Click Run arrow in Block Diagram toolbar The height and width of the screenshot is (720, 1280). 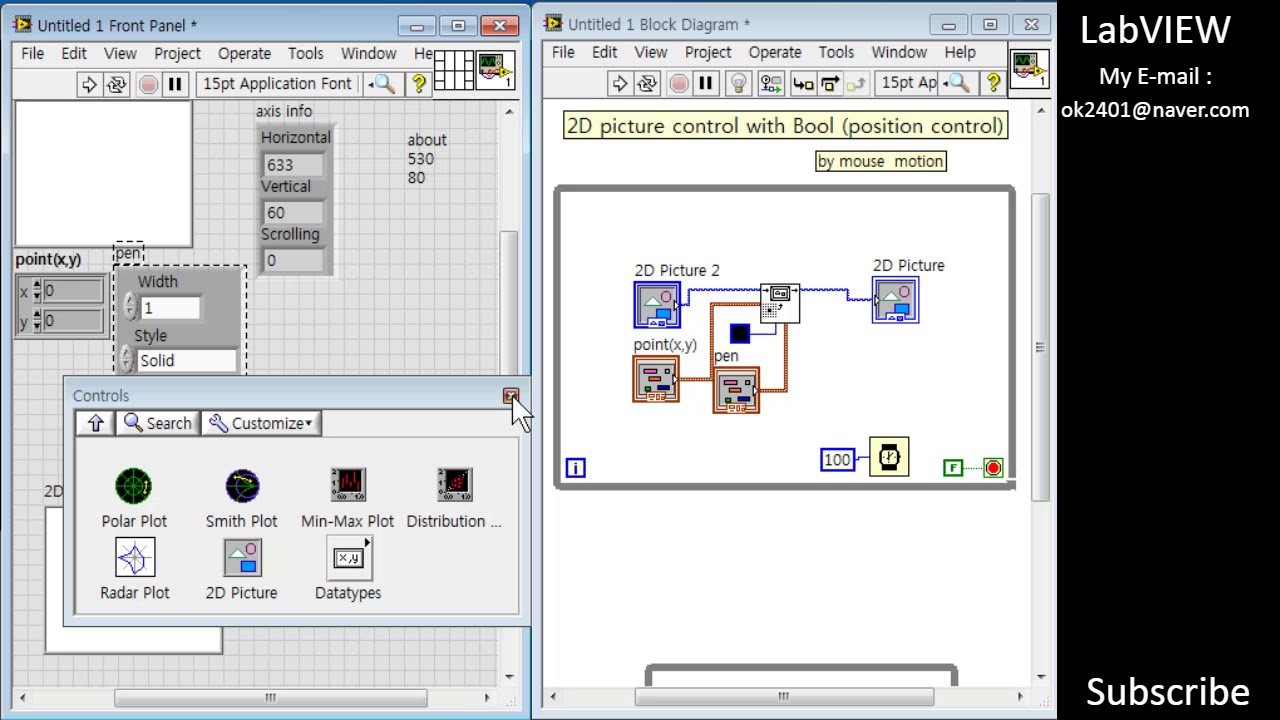coord(619,83)
